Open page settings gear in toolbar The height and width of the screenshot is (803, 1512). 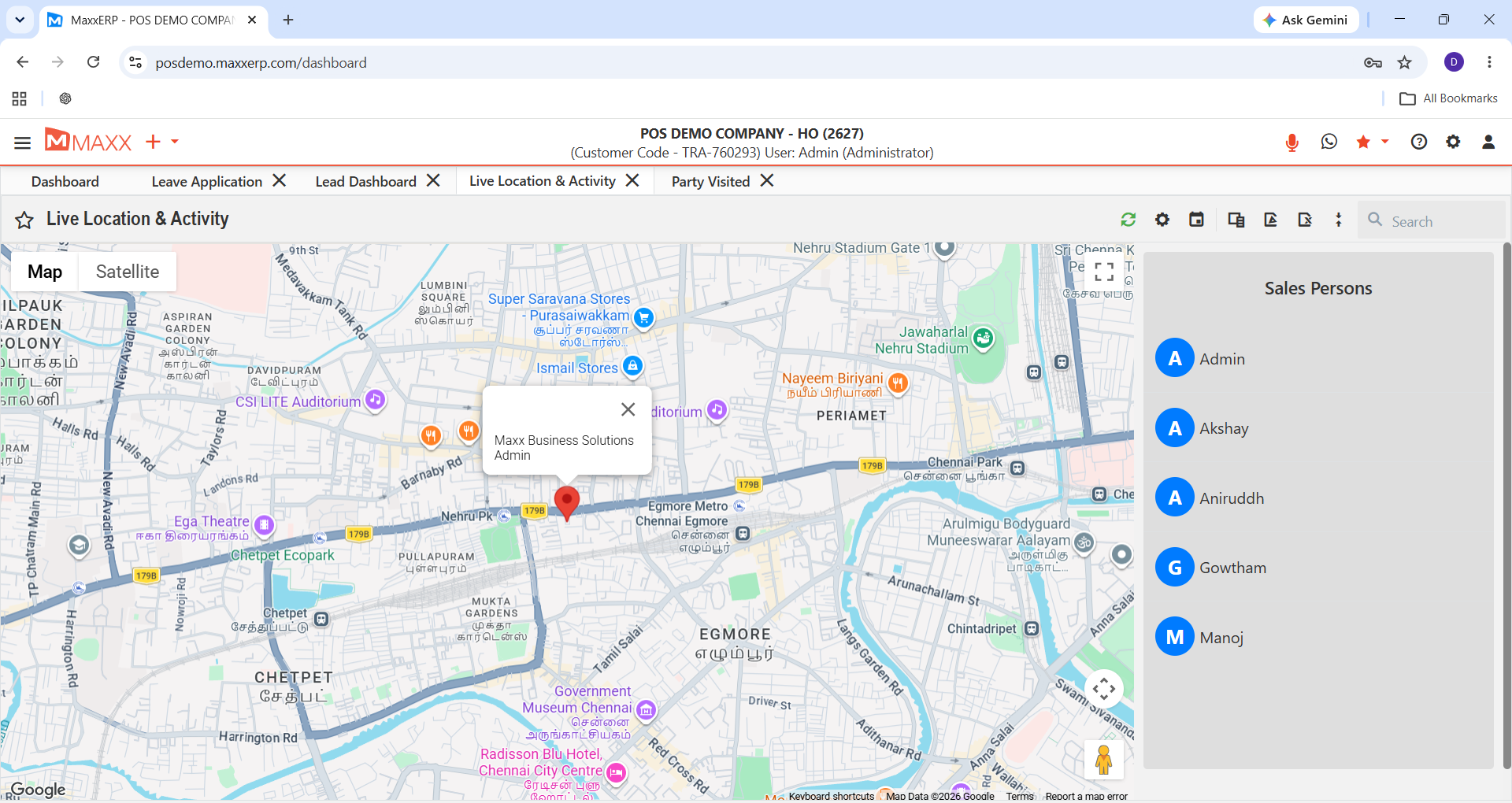1162,220
